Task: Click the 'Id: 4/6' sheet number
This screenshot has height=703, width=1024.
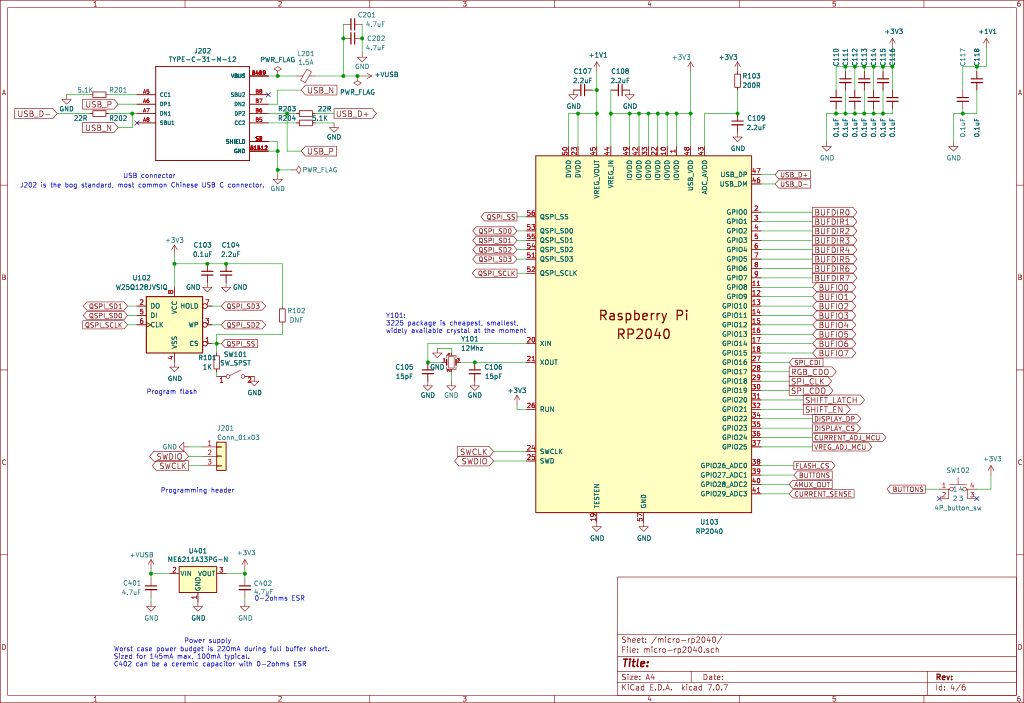Action: pyautogui.click(x=951, y=688)
